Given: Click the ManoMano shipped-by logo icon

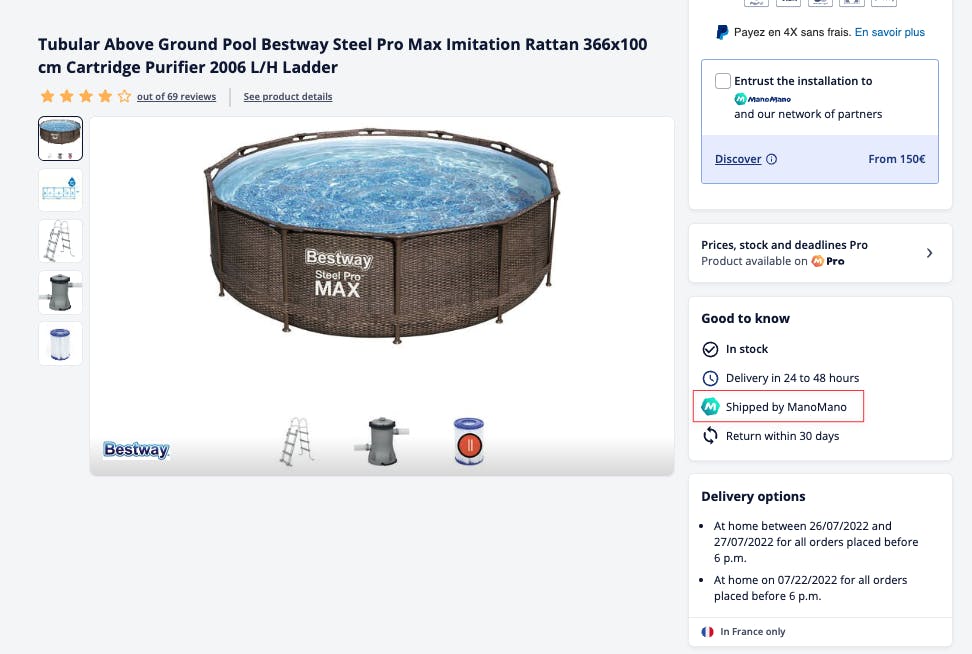Looking at the screenshot, I should point(710,407).
